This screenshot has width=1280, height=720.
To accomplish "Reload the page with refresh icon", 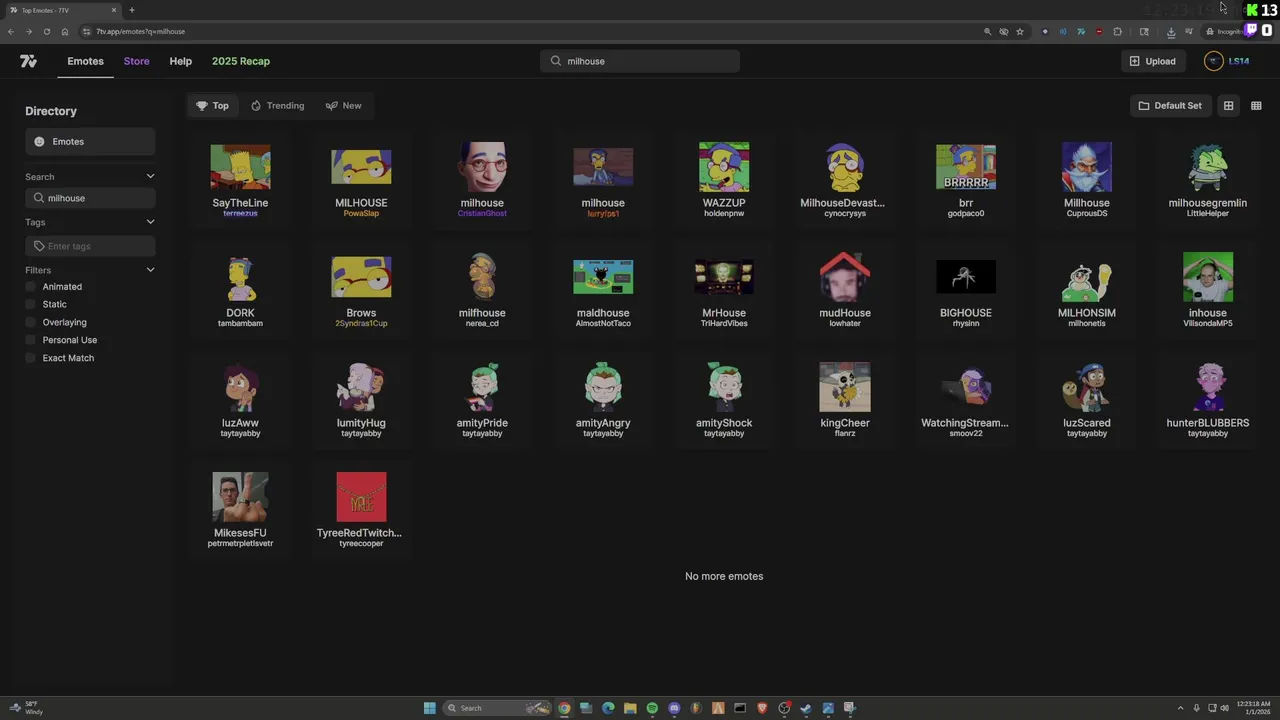I will pyautogui.click(x=46, y=31).
